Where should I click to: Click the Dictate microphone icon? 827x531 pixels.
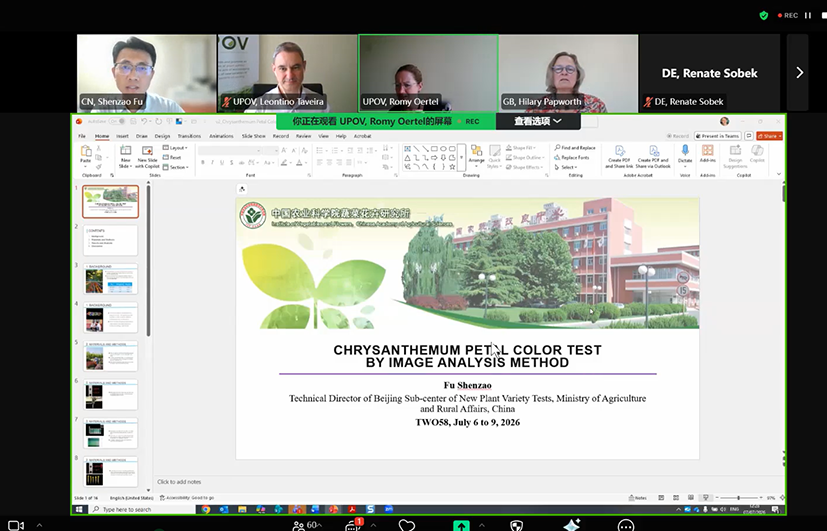(x=685, y=154)
